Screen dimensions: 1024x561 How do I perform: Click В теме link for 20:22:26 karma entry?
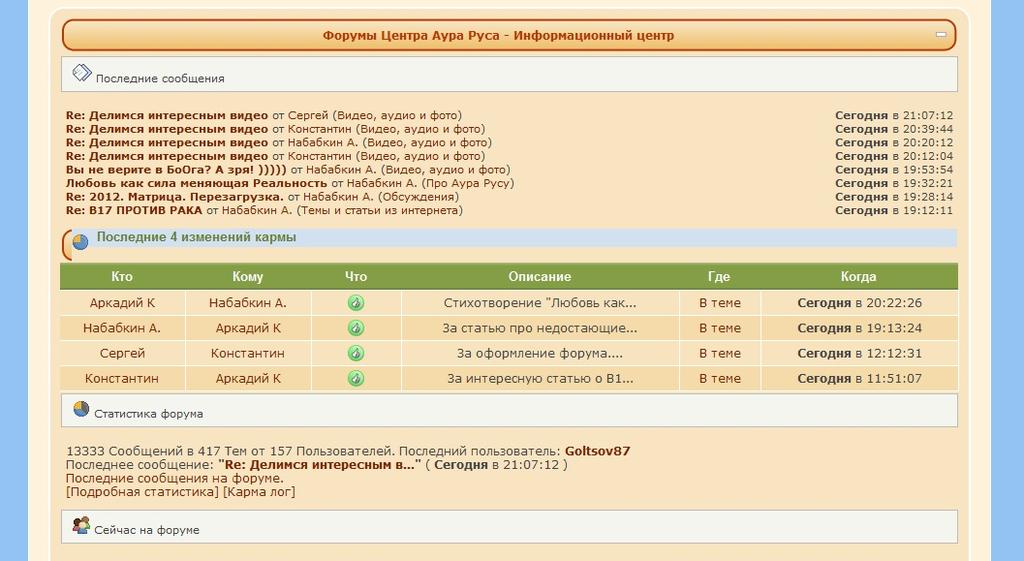719,303
